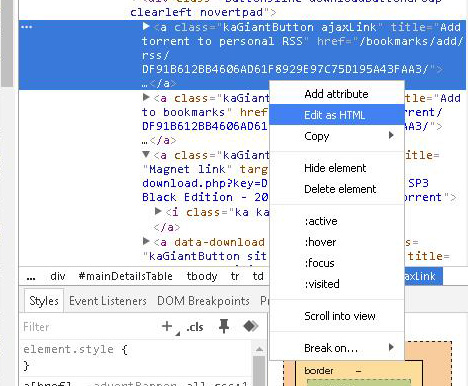The image size is (468, 386).
Task: Choose Add attribute from context menu
Action: coord(336,94)
